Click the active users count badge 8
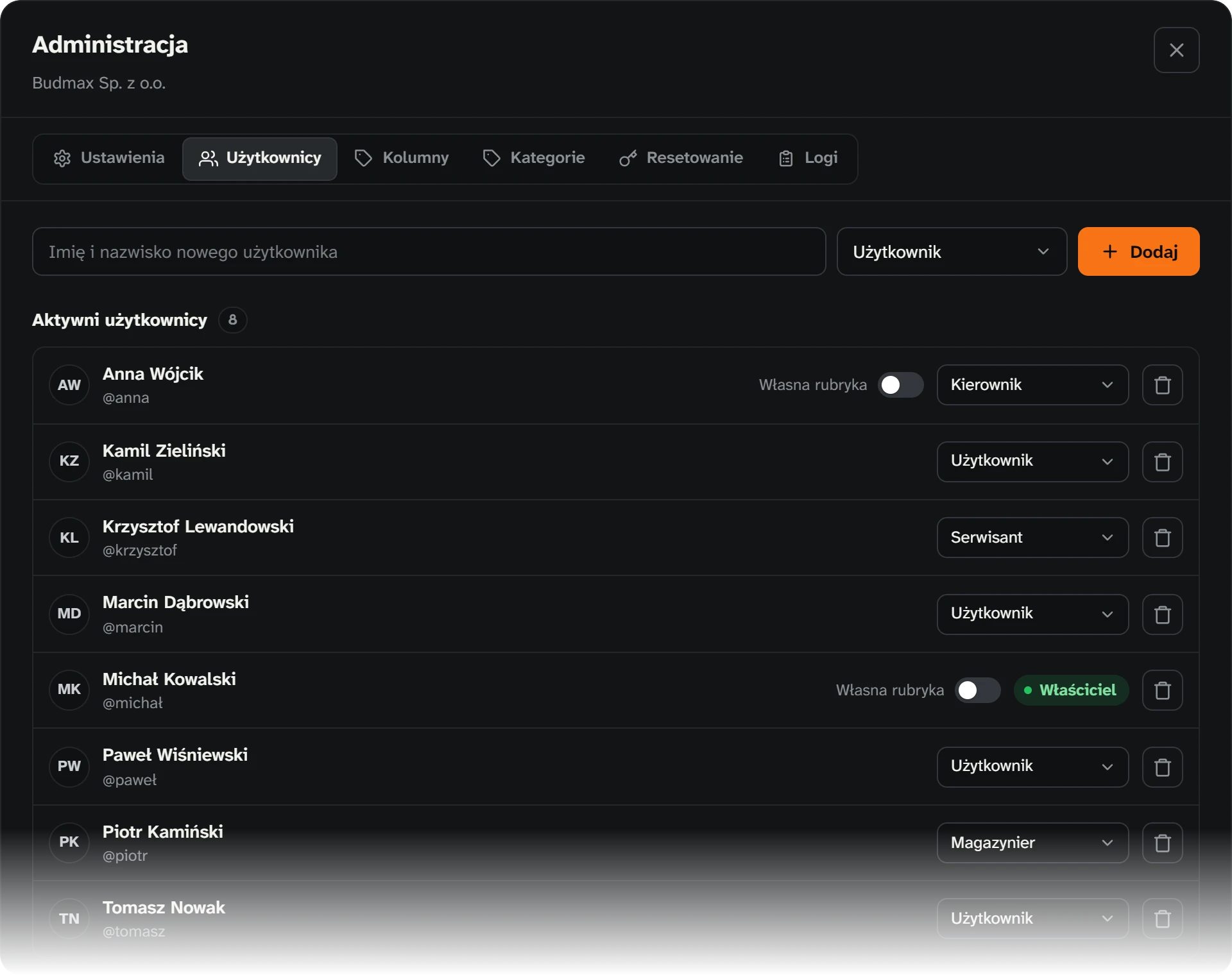Screen dimensions: 1232x975 [232, 319]
